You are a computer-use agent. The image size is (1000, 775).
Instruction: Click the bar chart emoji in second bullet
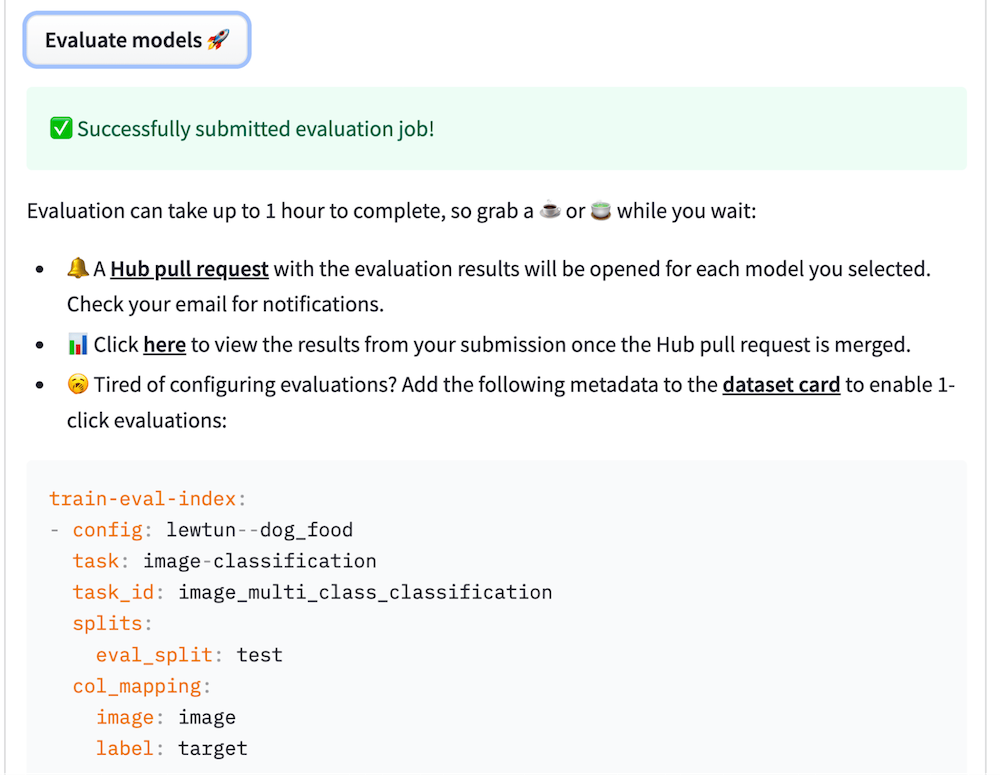(77, 345)
